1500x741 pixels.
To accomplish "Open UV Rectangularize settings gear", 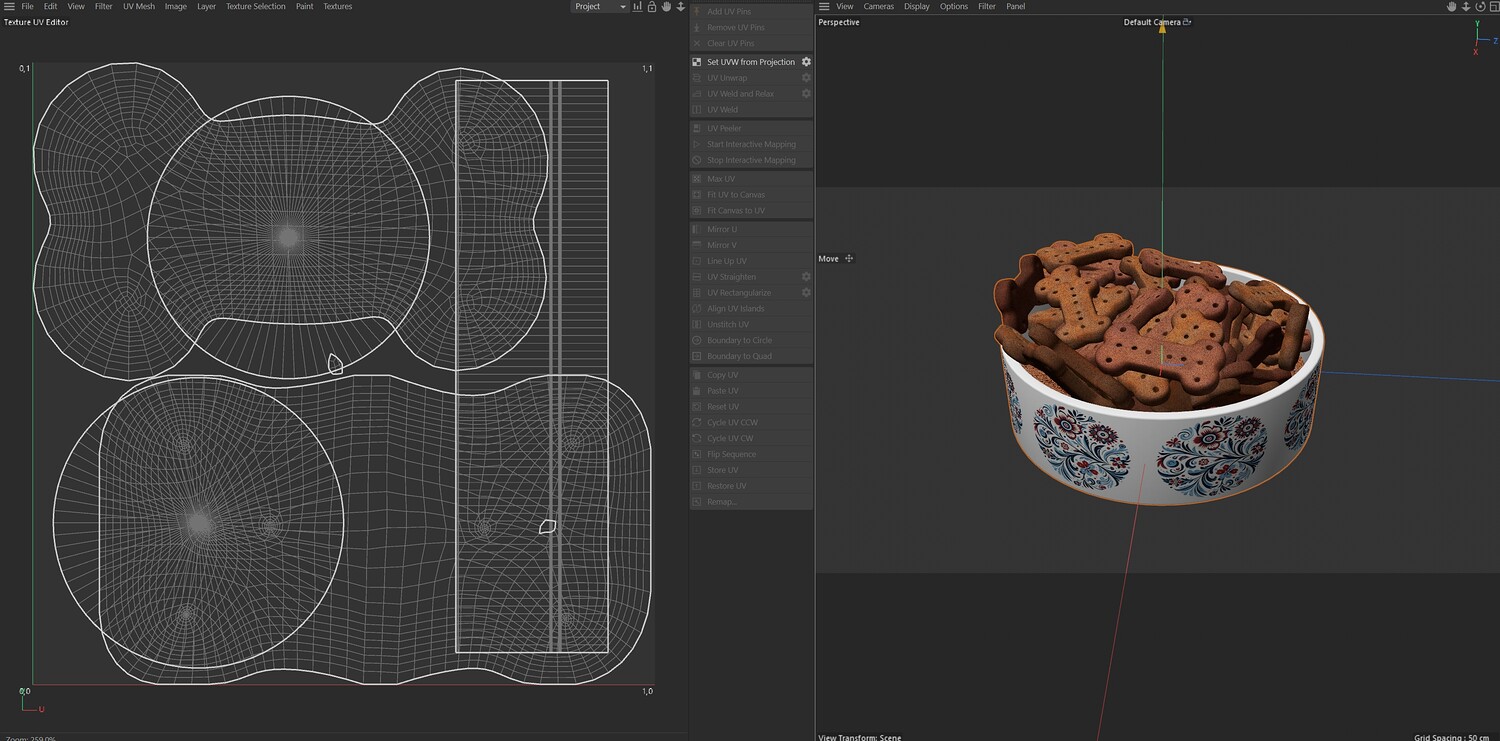I will coord(806,293).
